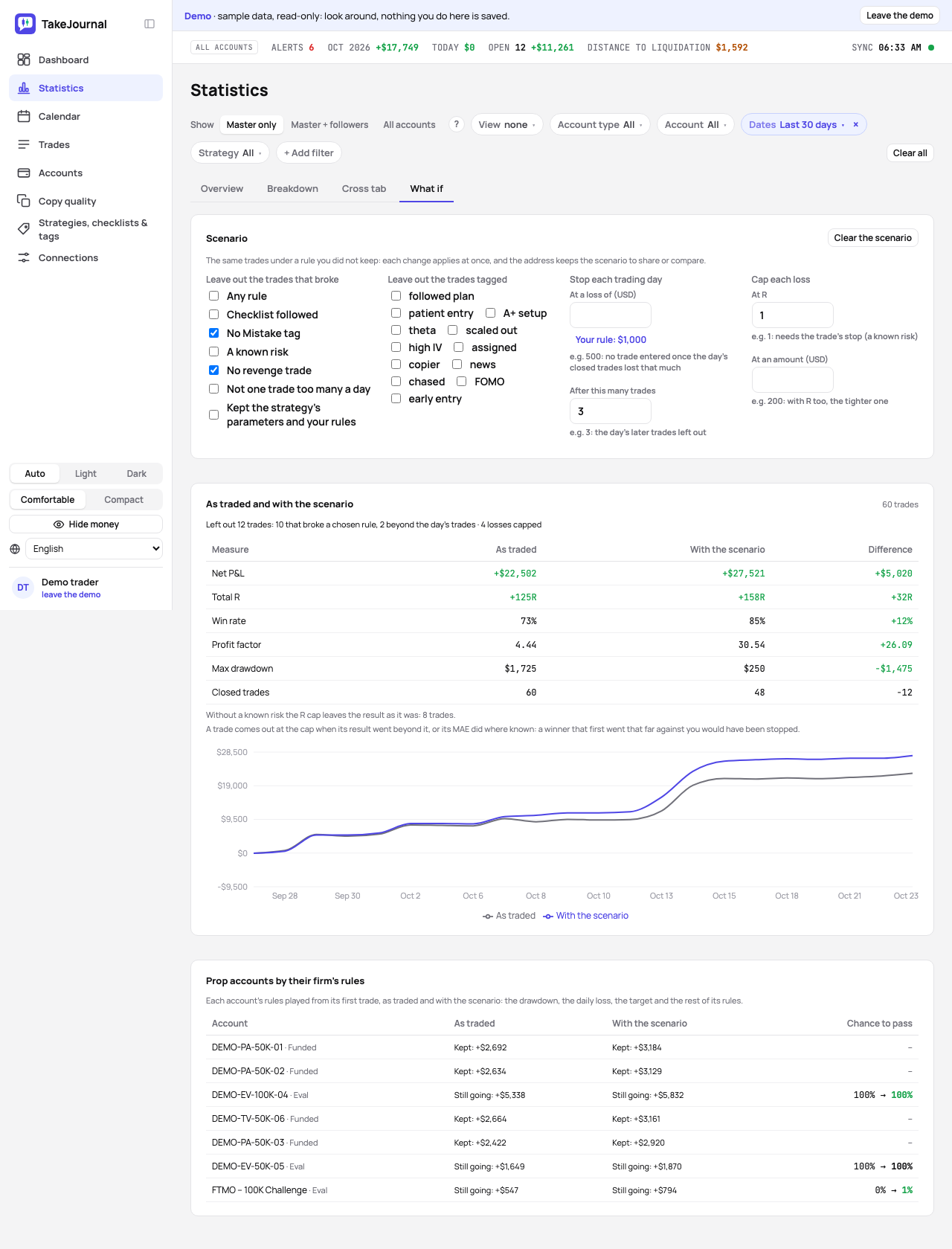The width and height of the screenshot is (952, 1249).
Task: Open the View none dropdown
Action: pos(507,124)
